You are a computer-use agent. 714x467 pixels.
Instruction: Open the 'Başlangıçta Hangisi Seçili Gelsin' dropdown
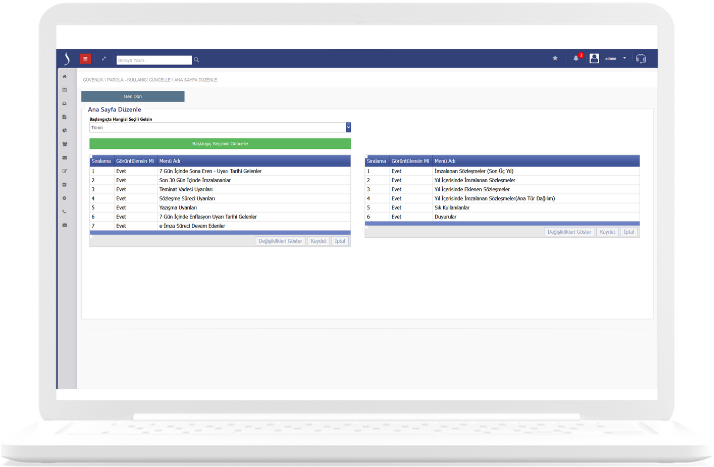tap(220, 128)
